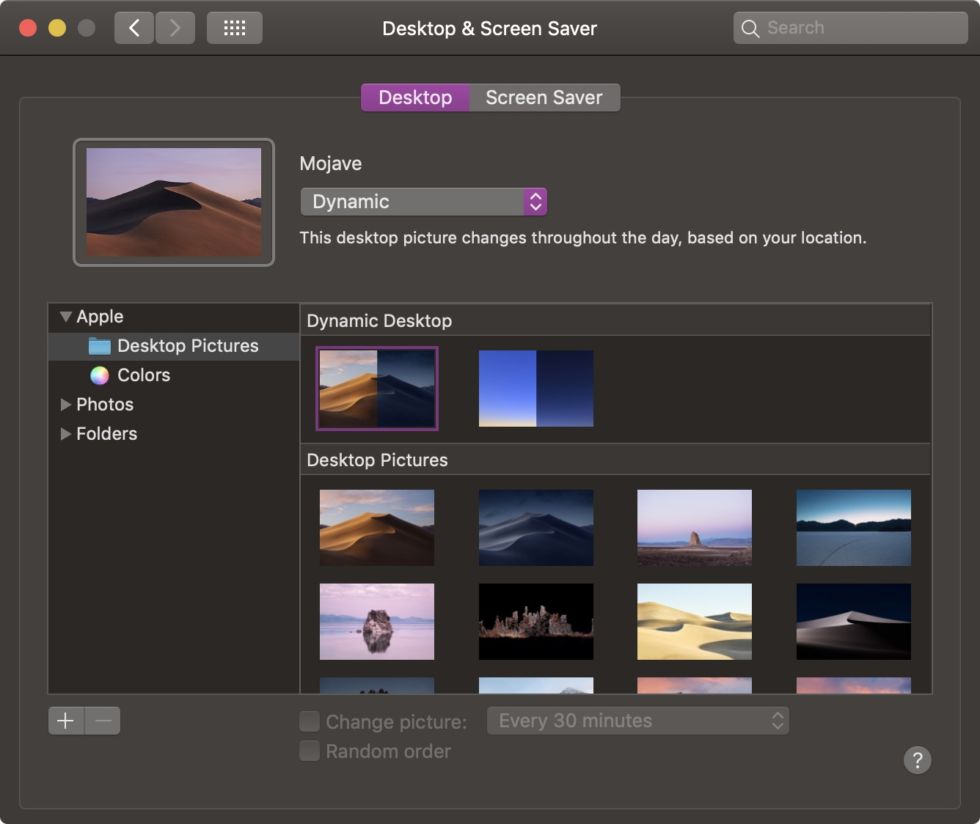Select the Desktop tab
This screenshot has height=824, width=980.
tap(415, 97)
